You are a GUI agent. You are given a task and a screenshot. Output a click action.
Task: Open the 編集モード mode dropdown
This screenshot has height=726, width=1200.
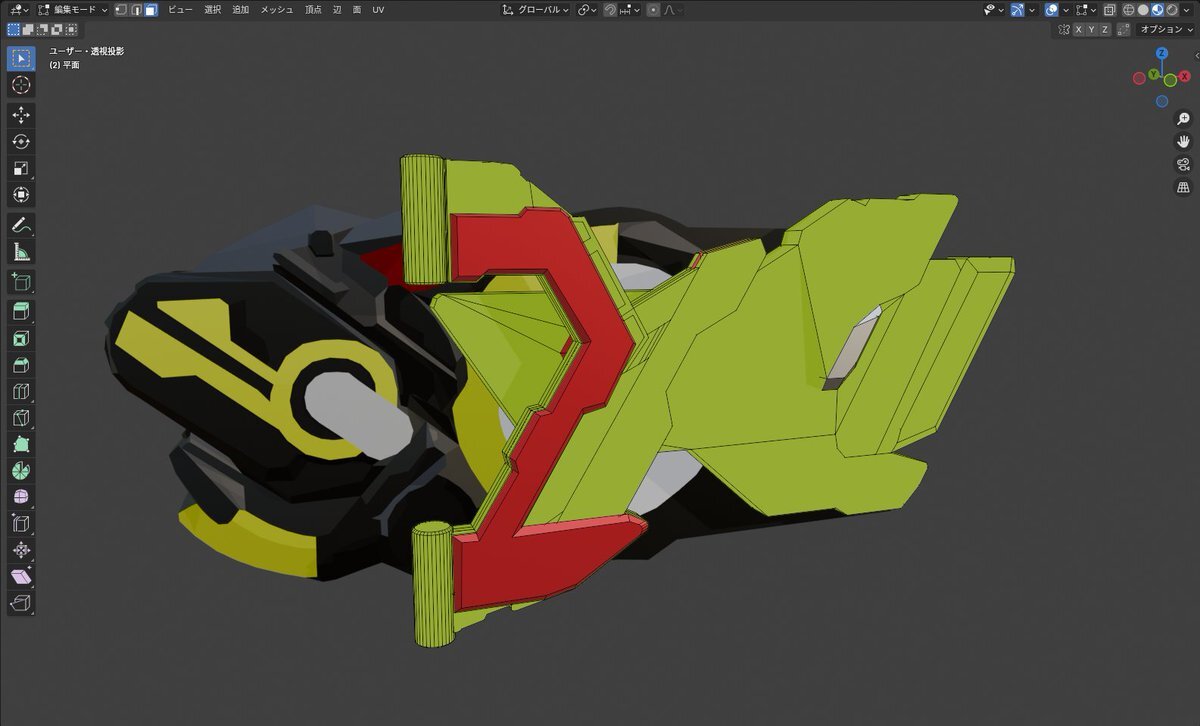click(x=75, y=10)
